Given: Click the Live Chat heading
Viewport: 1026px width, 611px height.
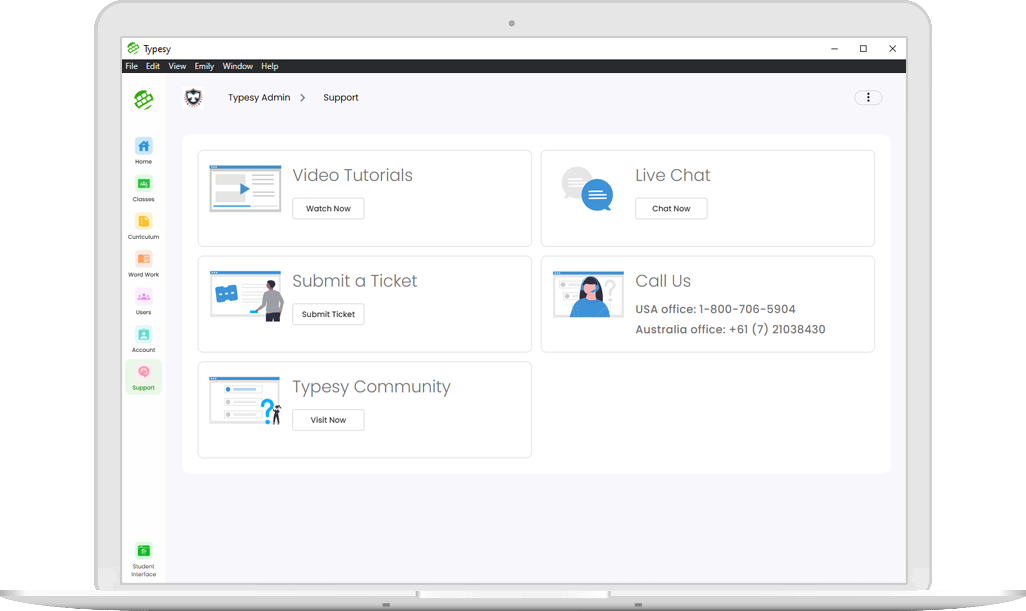Looking at the screenshot, I should pos(673,175).
